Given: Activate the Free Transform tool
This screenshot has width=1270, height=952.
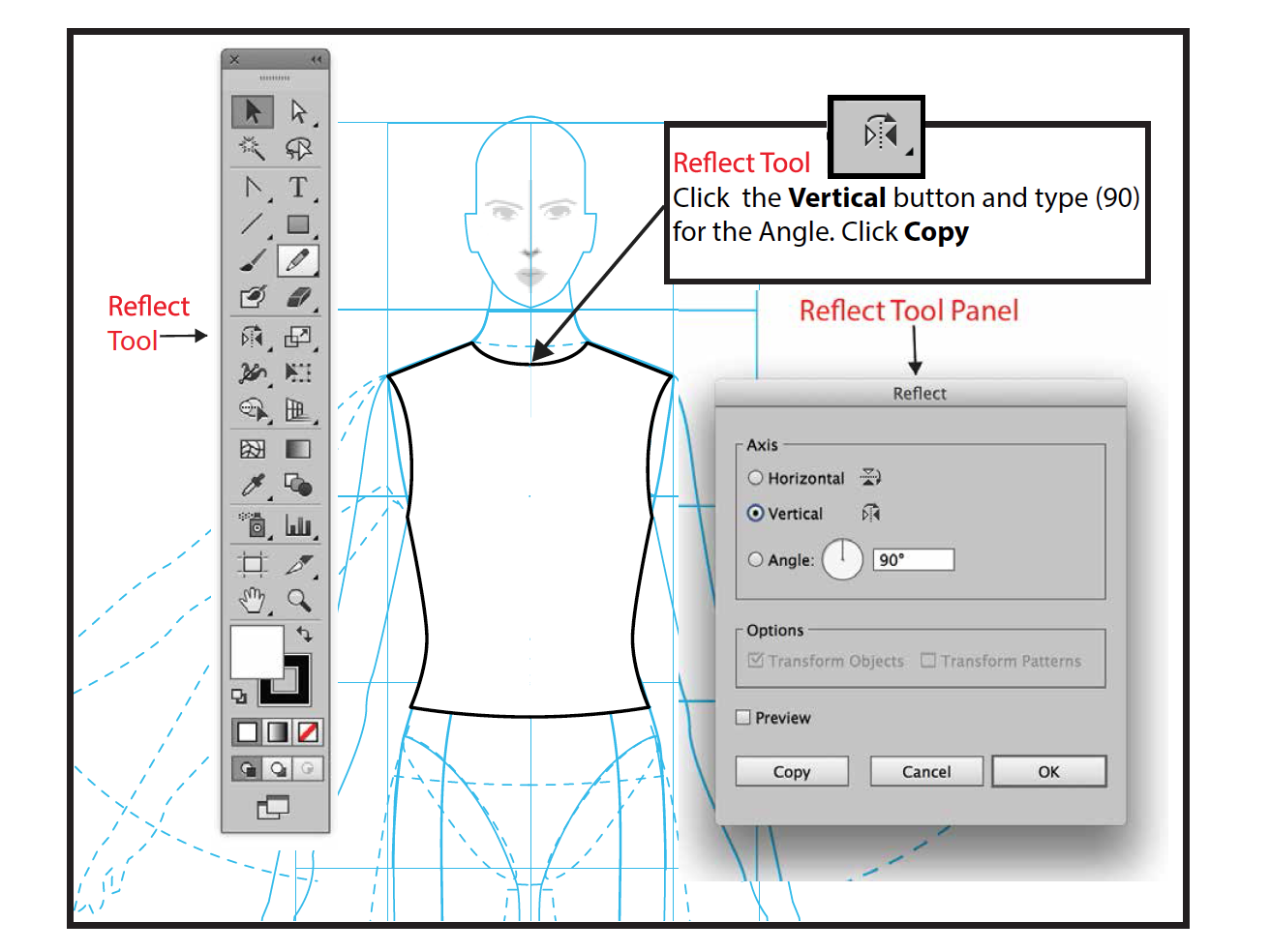Looking at the screenshot, I should (x=298, y=373).
